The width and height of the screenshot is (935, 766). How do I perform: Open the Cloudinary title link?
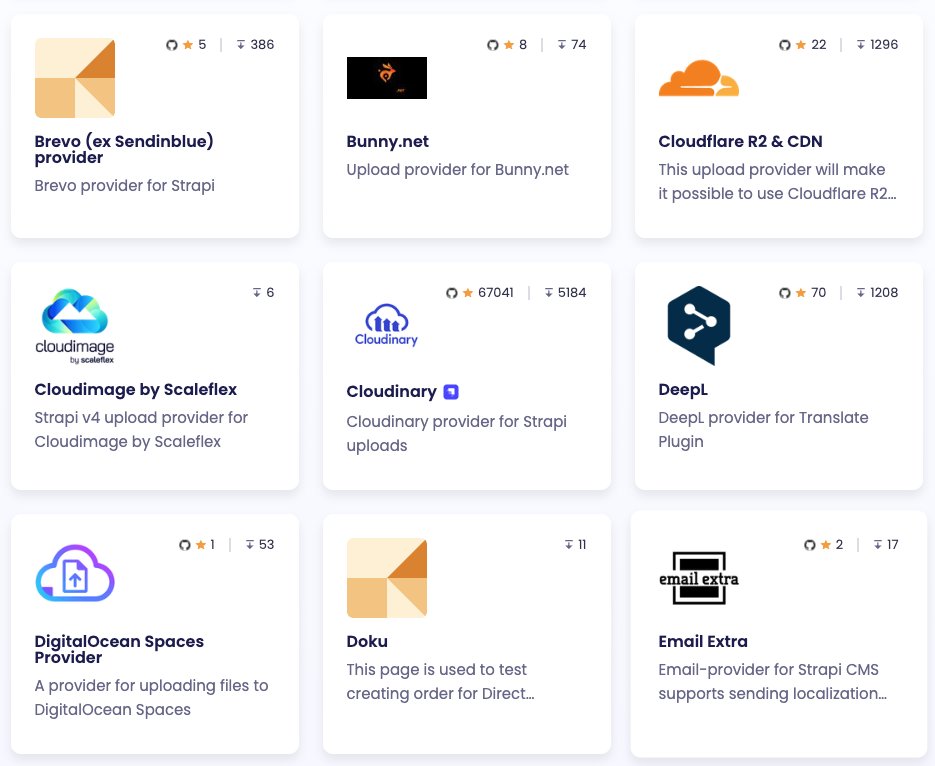pyautogui.click(x=392, y=392)
